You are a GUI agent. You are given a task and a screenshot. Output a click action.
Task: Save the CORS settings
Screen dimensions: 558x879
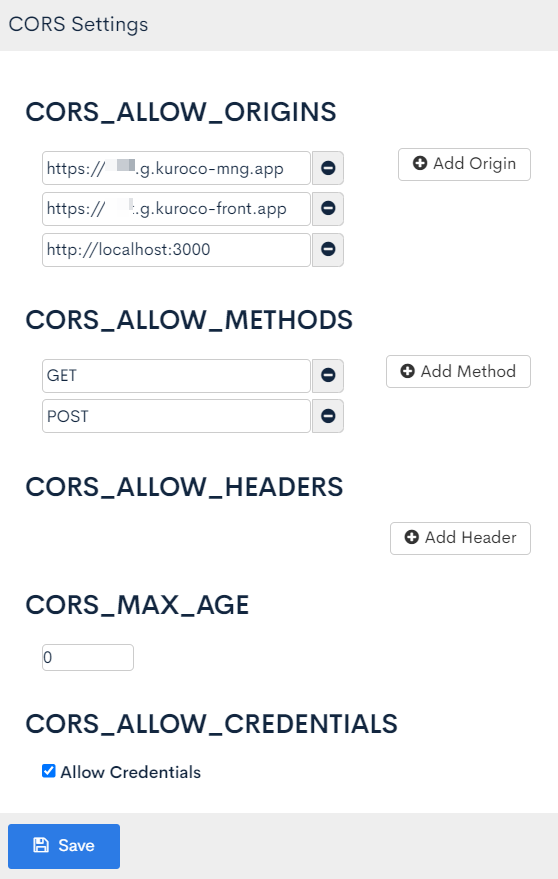click(x=64, y=846)
